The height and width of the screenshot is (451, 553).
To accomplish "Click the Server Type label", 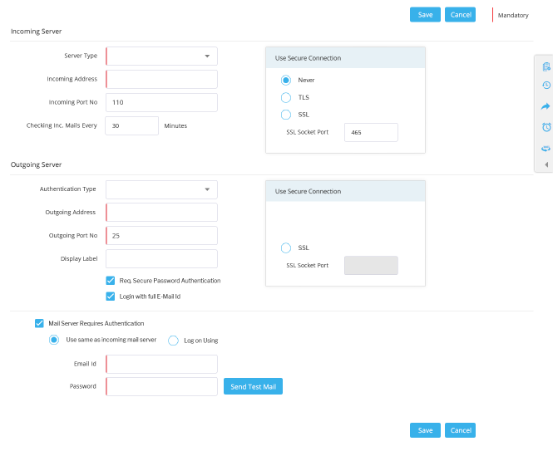I will 81,56.
